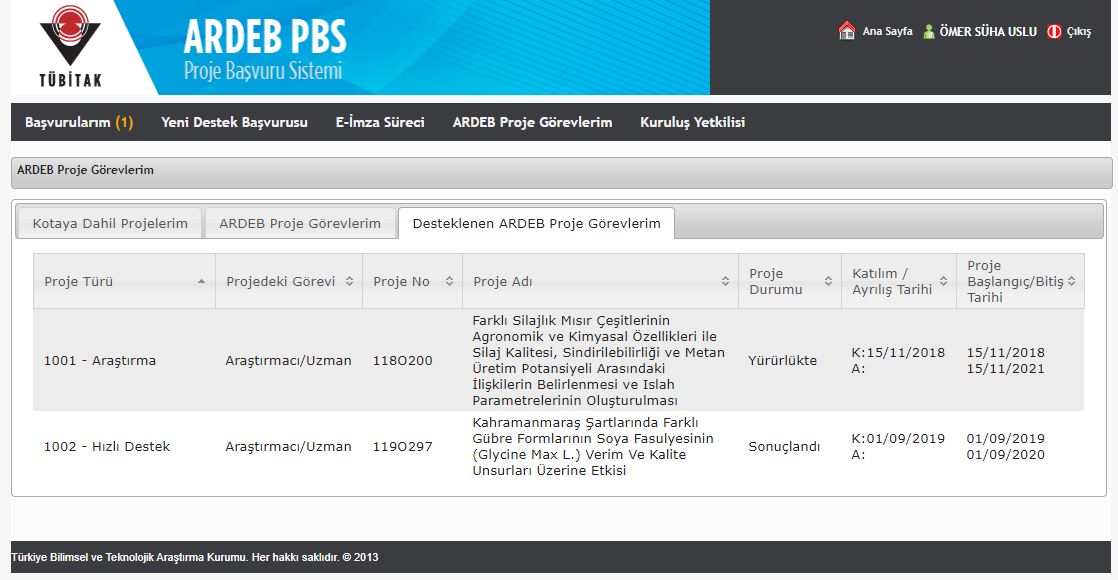Switch to Kotaya Dahil Projelerim tab
1118x580 pixels.
(110, 223)
